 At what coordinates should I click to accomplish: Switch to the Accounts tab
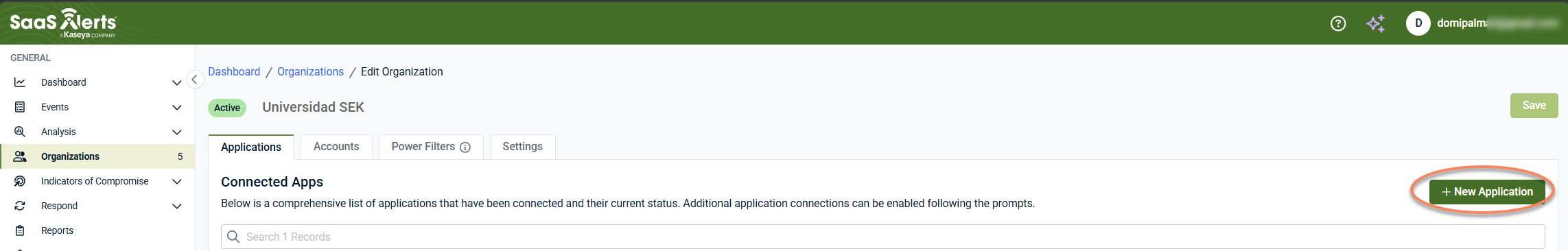(x=336, y=147)
